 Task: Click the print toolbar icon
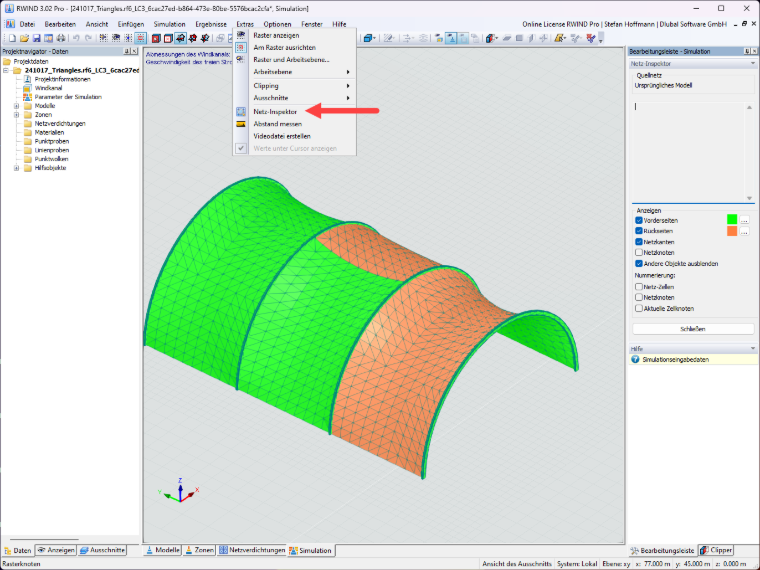coord(61,38)
